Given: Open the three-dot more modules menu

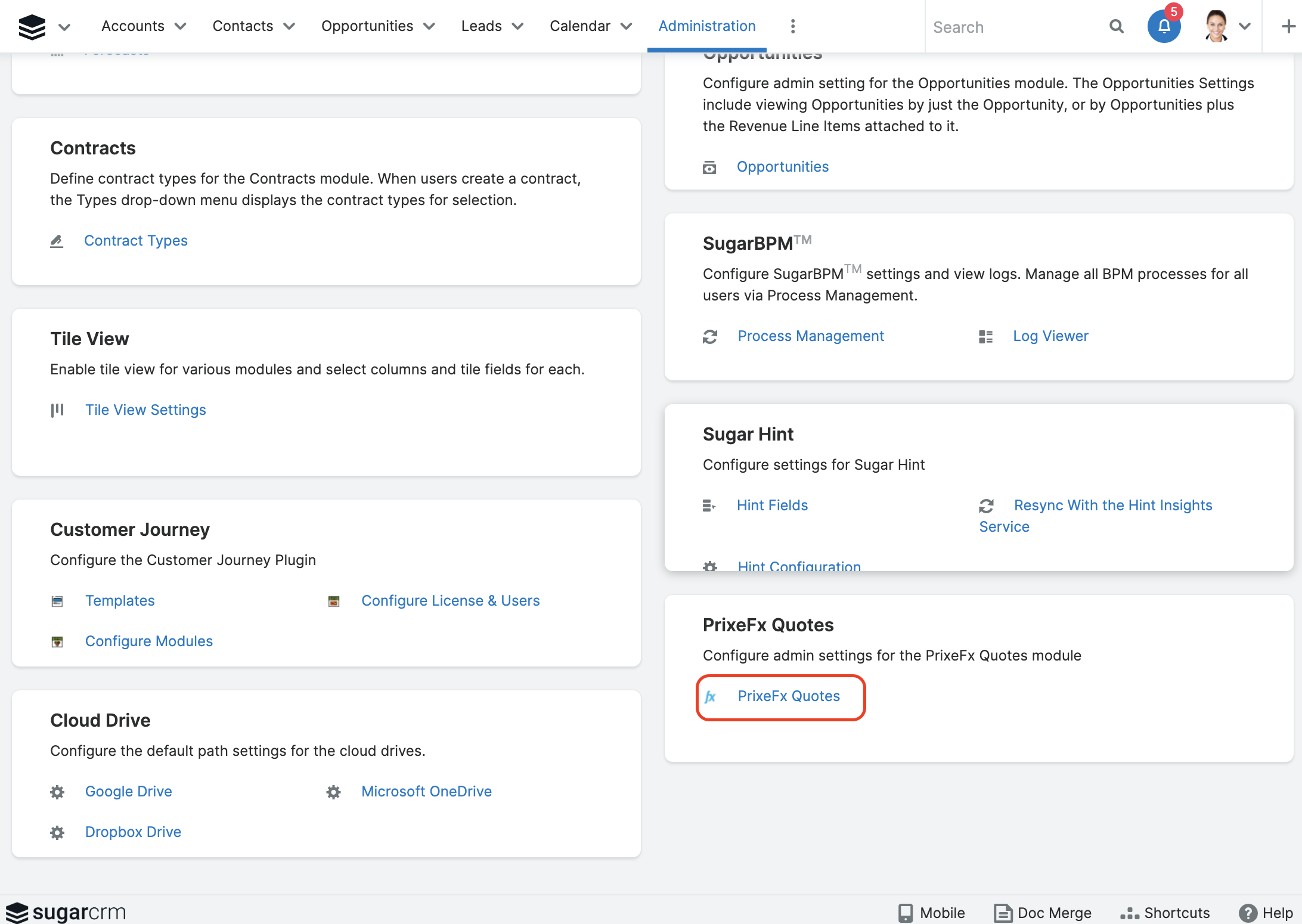Looking at the screenshot, I should pyautogui.click(x=792, y=26).
